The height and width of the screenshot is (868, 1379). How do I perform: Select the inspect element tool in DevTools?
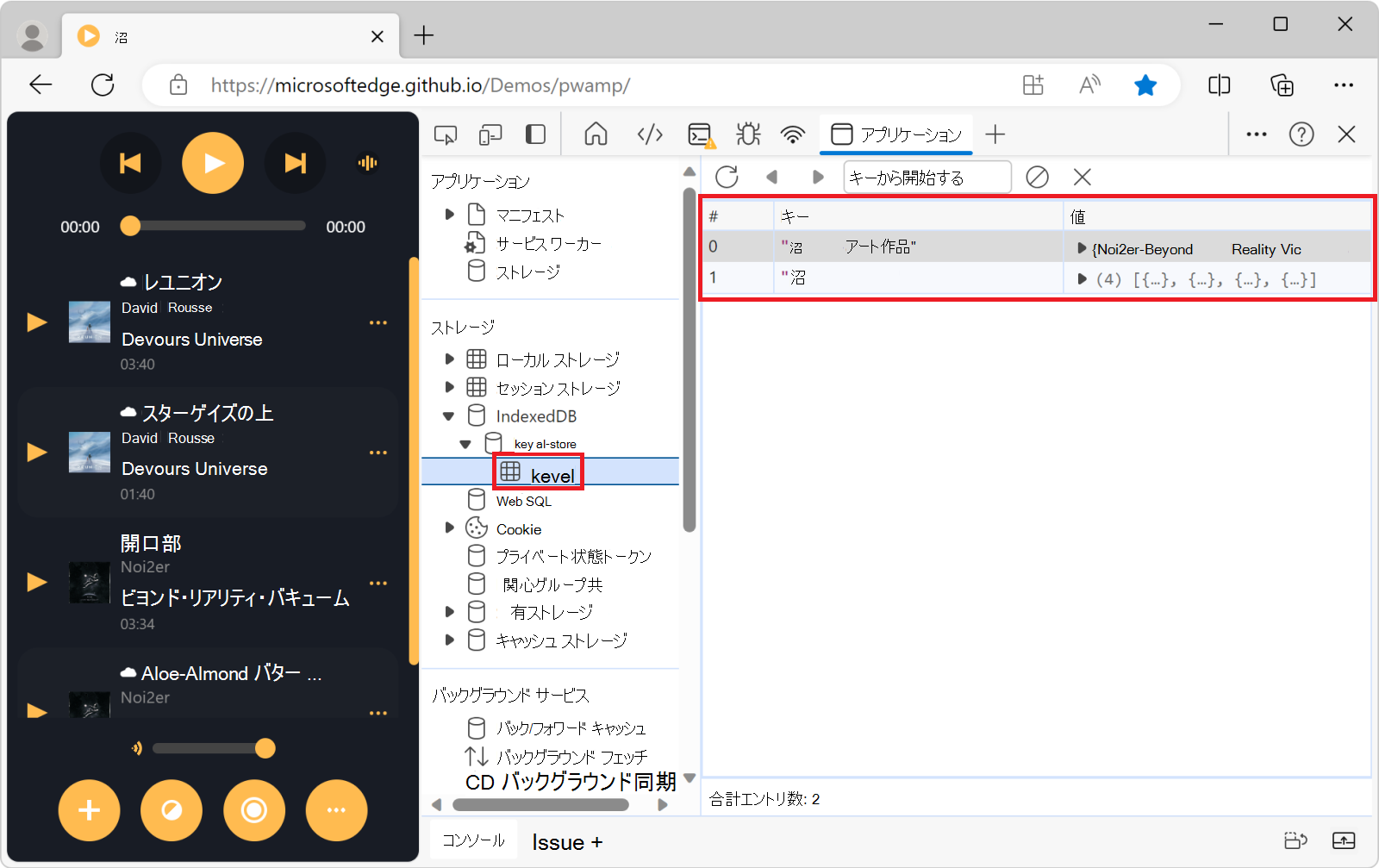click(x=445, y=134)
